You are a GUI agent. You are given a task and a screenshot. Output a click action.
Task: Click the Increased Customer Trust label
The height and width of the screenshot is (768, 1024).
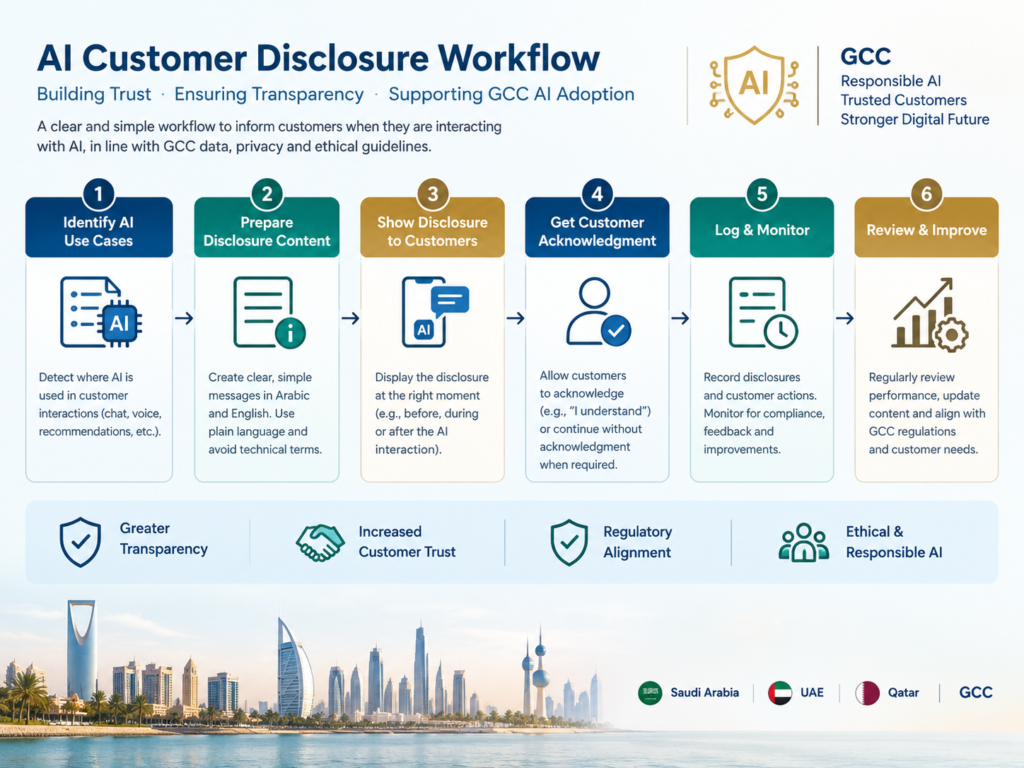pos(407,542)
